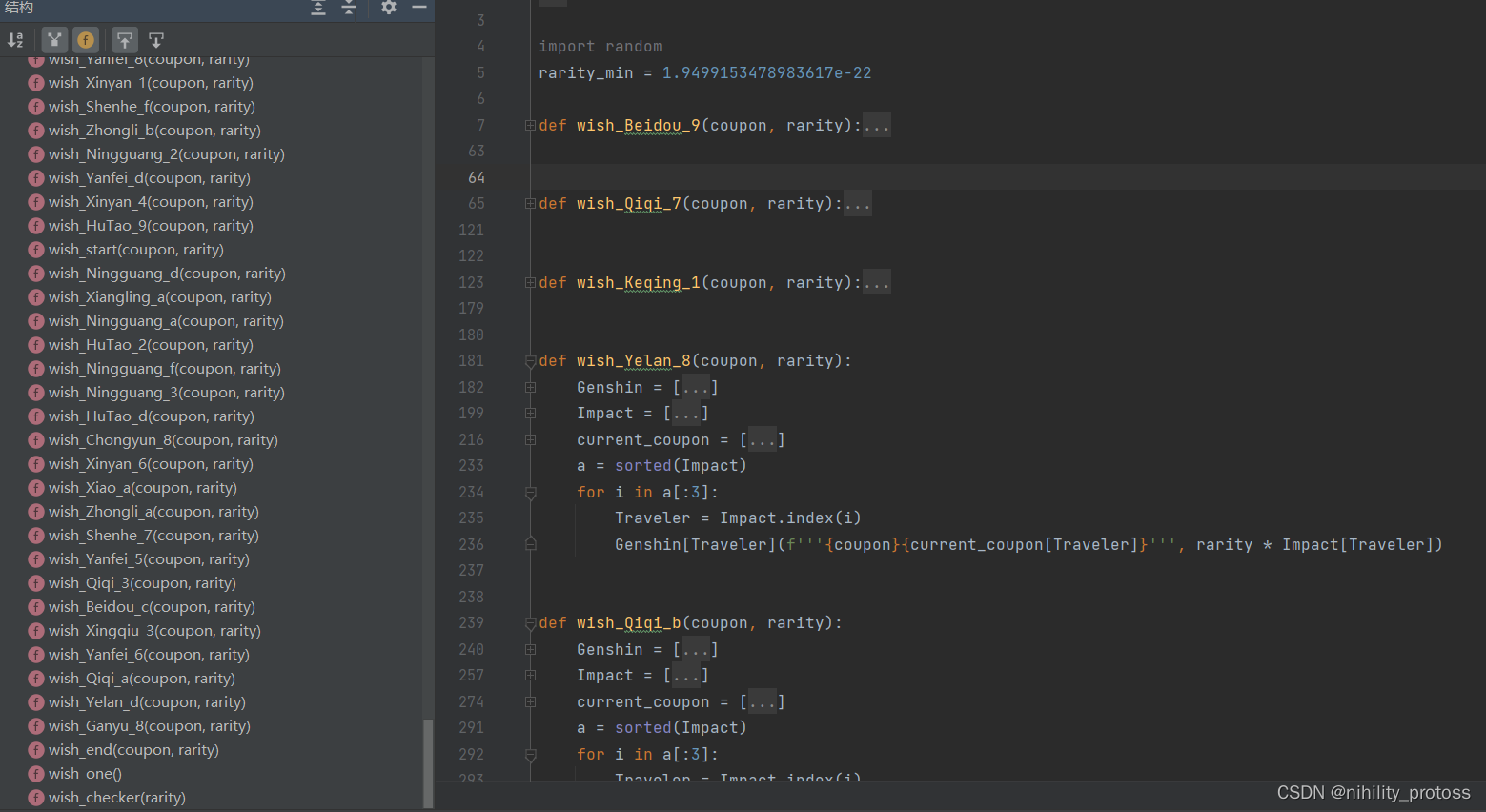
Task: Toggle autoscroll from source button
Action: [156, 40]
